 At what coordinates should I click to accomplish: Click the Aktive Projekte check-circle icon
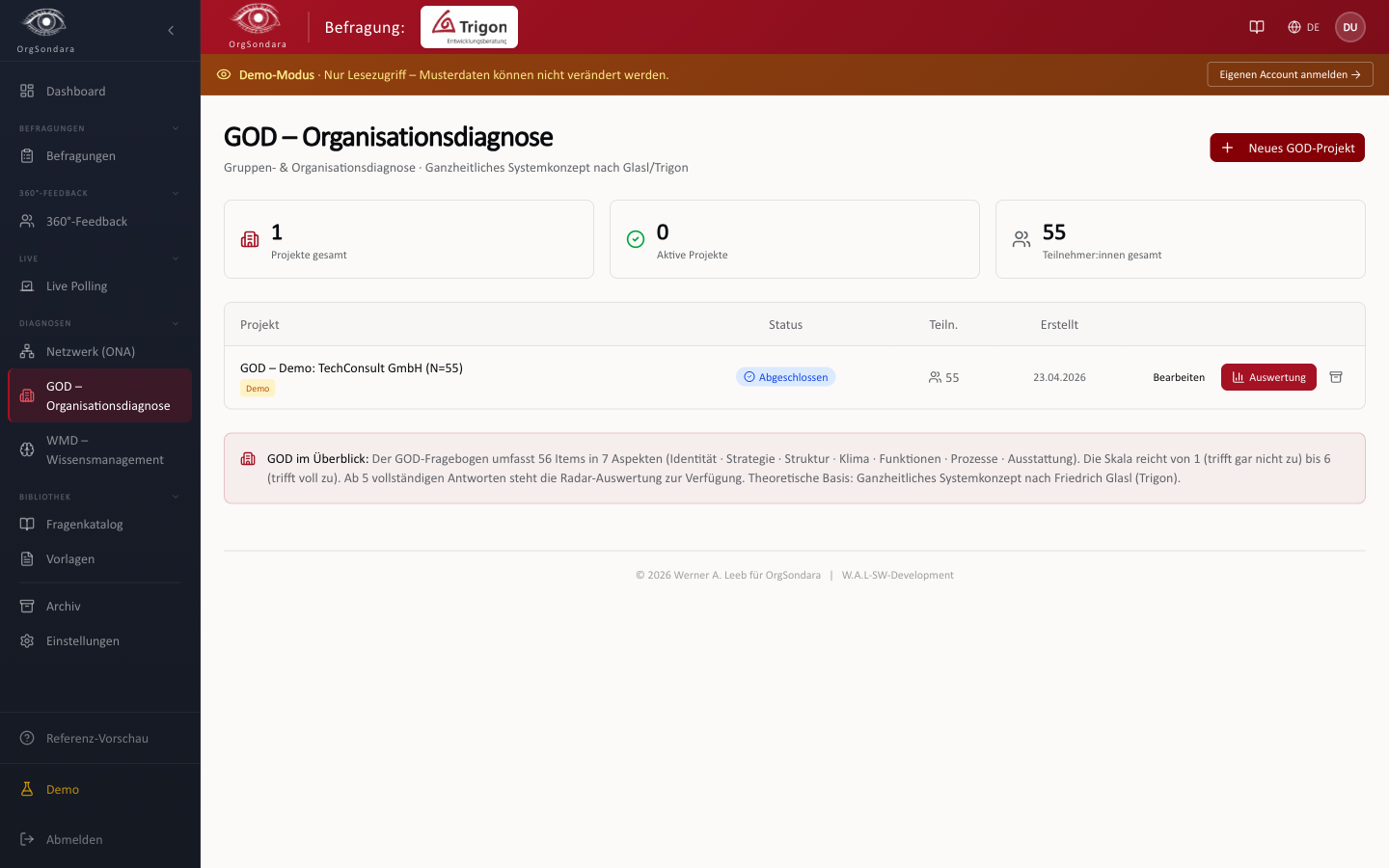636,239
